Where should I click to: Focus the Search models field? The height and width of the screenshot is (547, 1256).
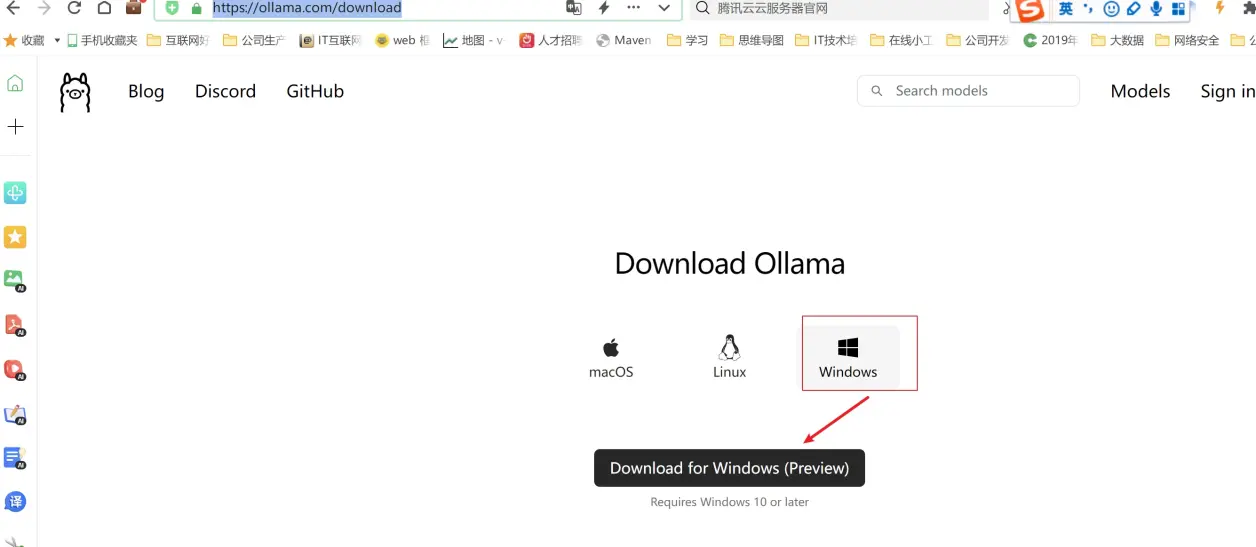coord(968,91)
